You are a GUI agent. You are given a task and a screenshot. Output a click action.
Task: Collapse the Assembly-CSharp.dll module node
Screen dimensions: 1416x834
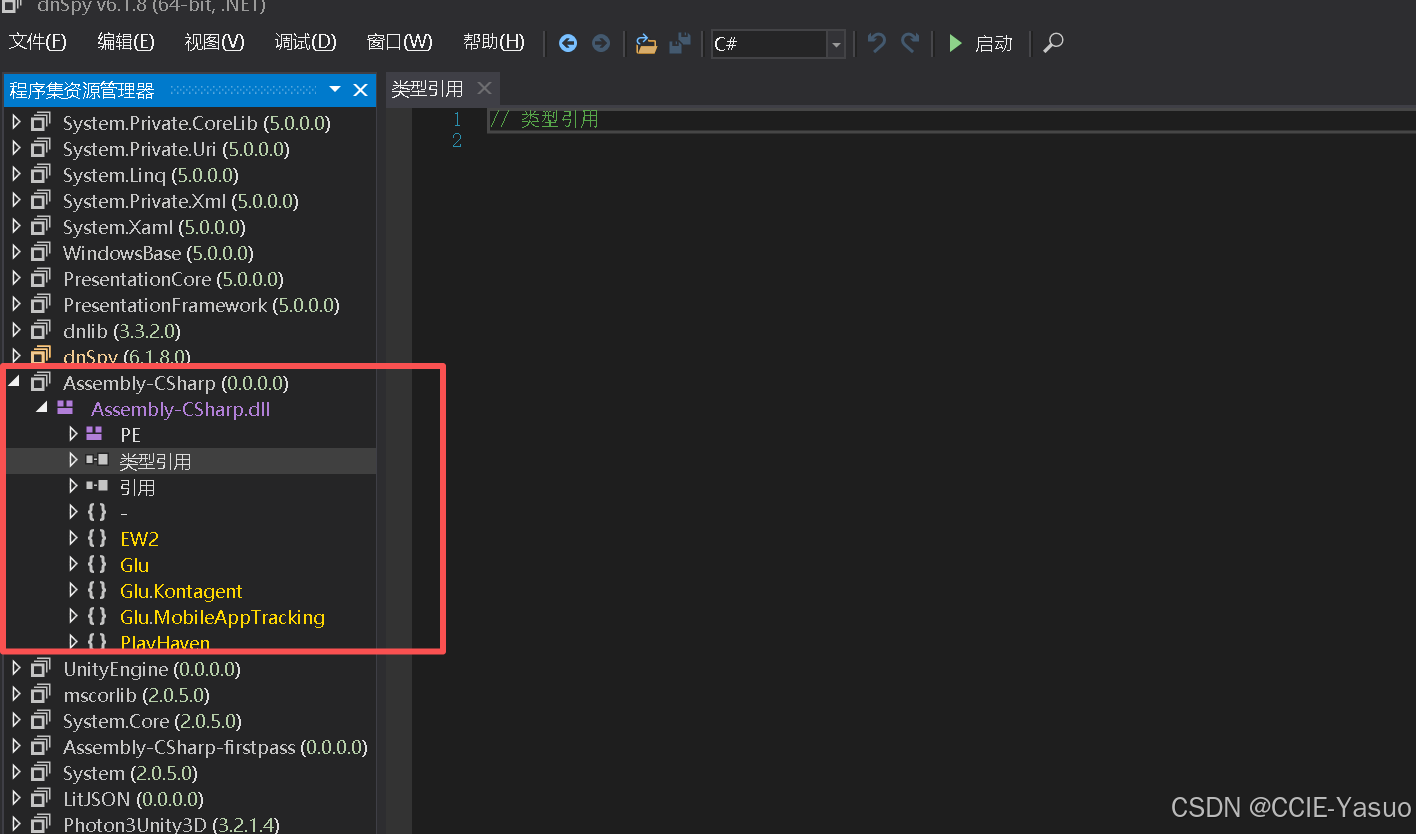pyautogui.click(x=42, y=408)
